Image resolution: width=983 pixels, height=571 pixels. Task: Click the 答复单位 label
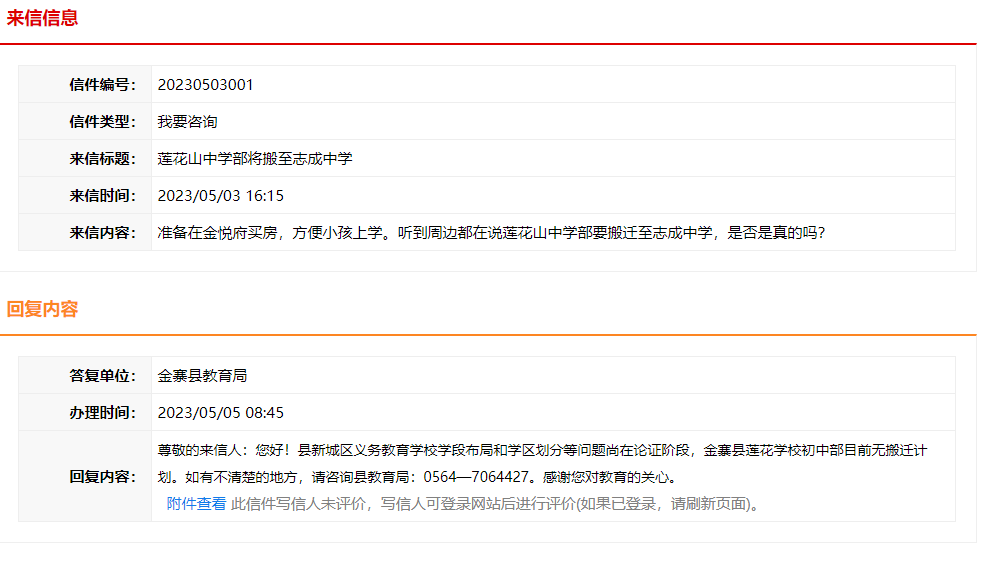(103, 375)
